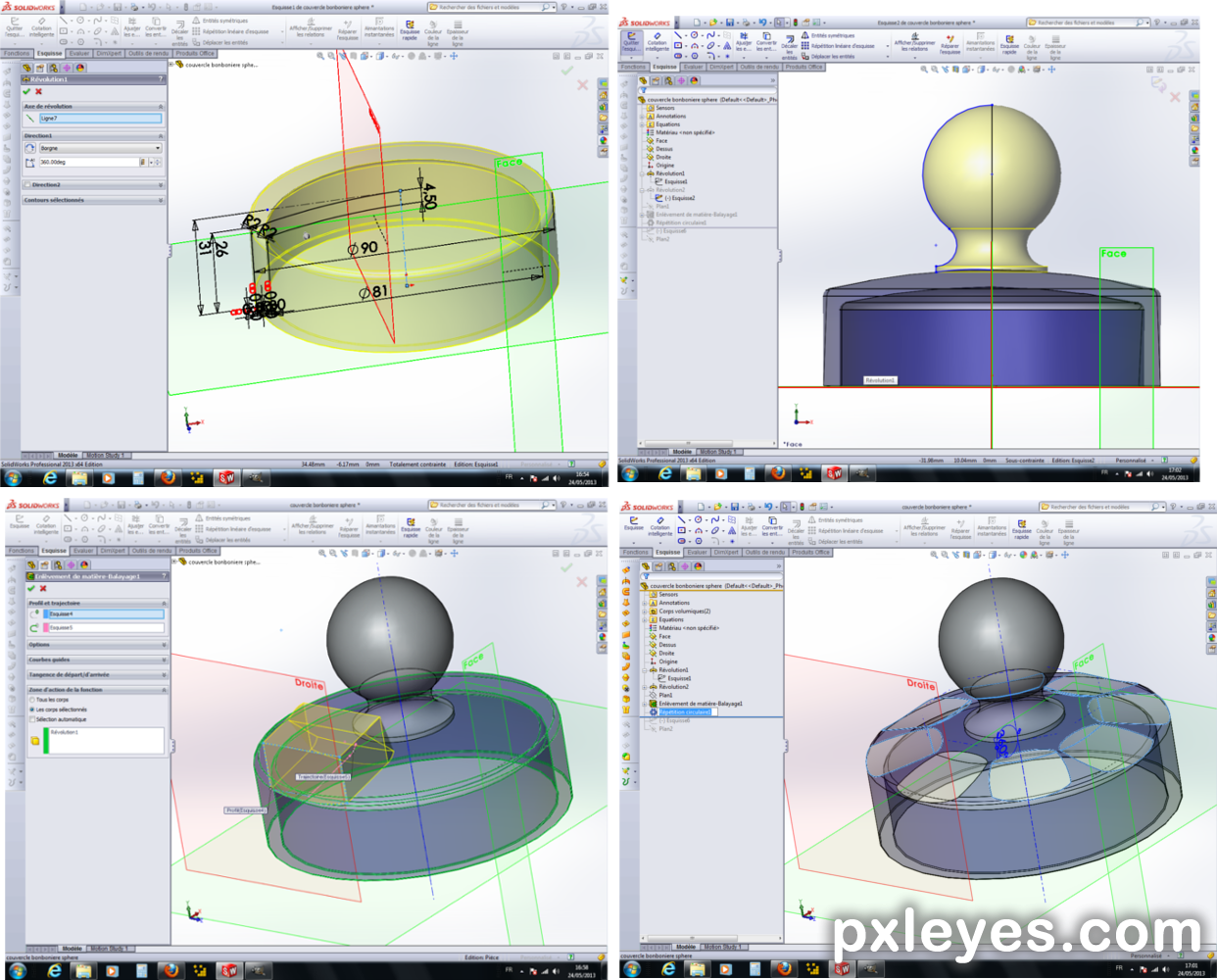
Task: Select the Esquisse icon in bottom-right window ribbon
Action: click(634, 524)
